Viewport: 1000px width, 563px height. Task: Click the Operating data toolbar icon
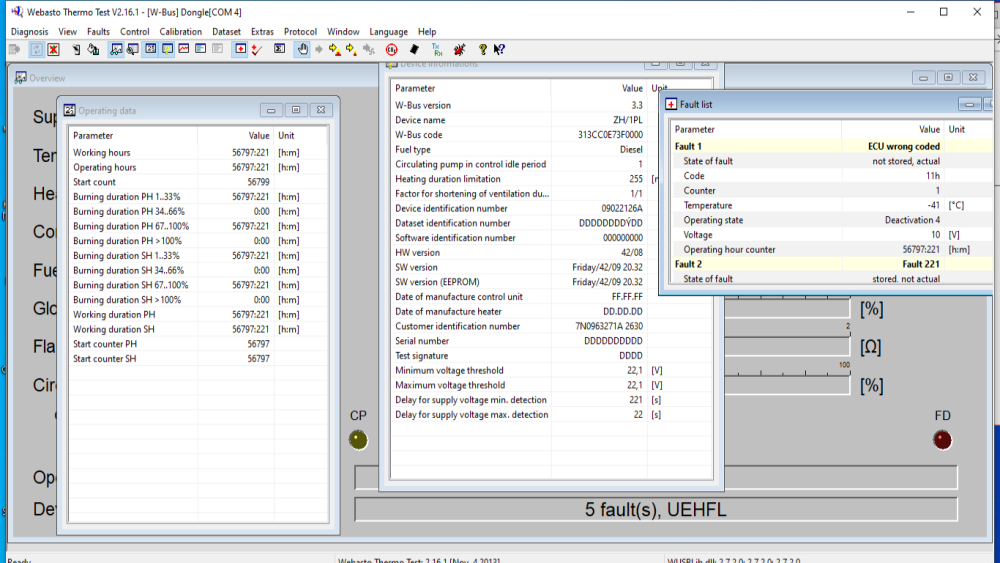(150, 49)
